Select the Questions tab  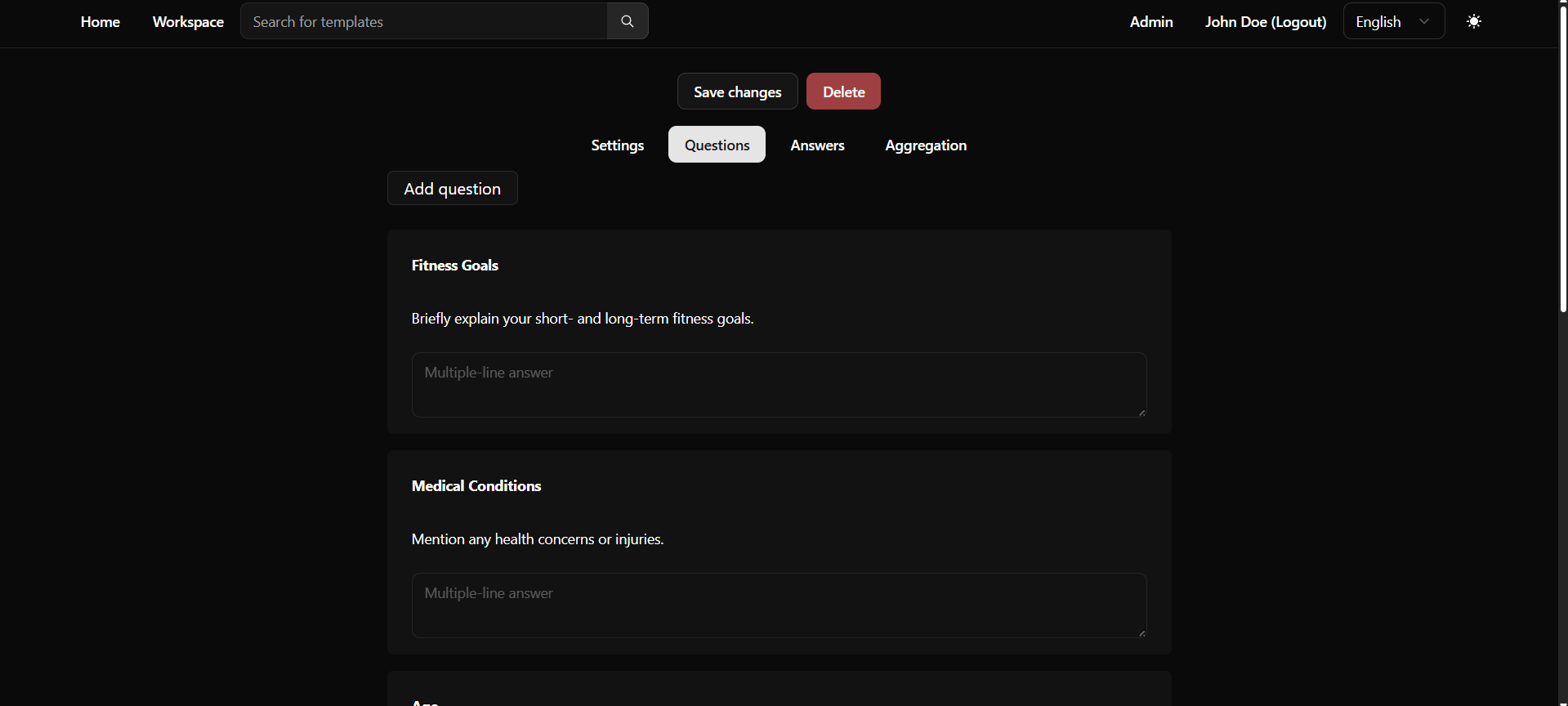[x=717, y=145]
